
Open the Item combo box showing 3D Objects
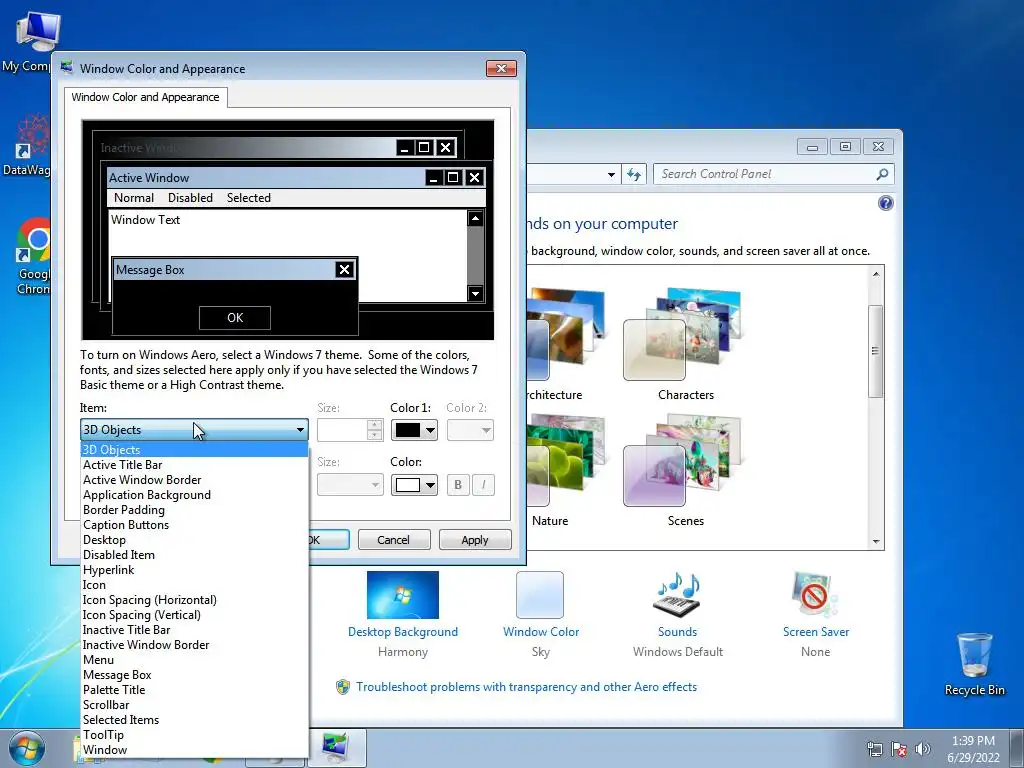pyautogui.click(x=194, y=430)
